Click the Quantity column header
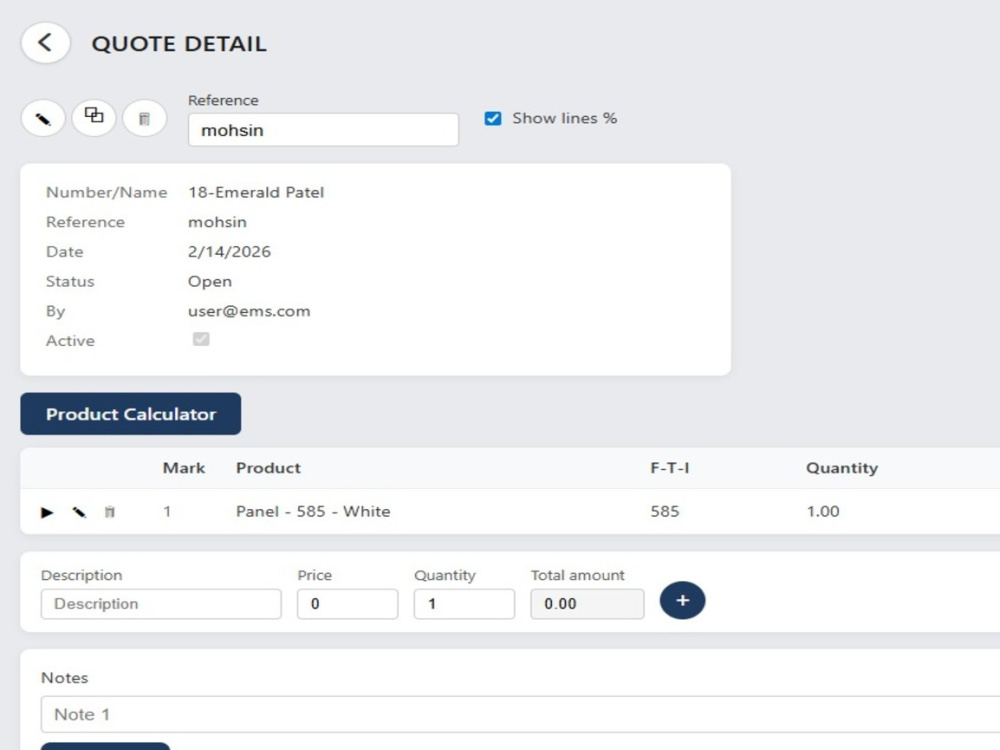Image resolution: width=1000 pixels, height=750 pixels. click(842, 468)
